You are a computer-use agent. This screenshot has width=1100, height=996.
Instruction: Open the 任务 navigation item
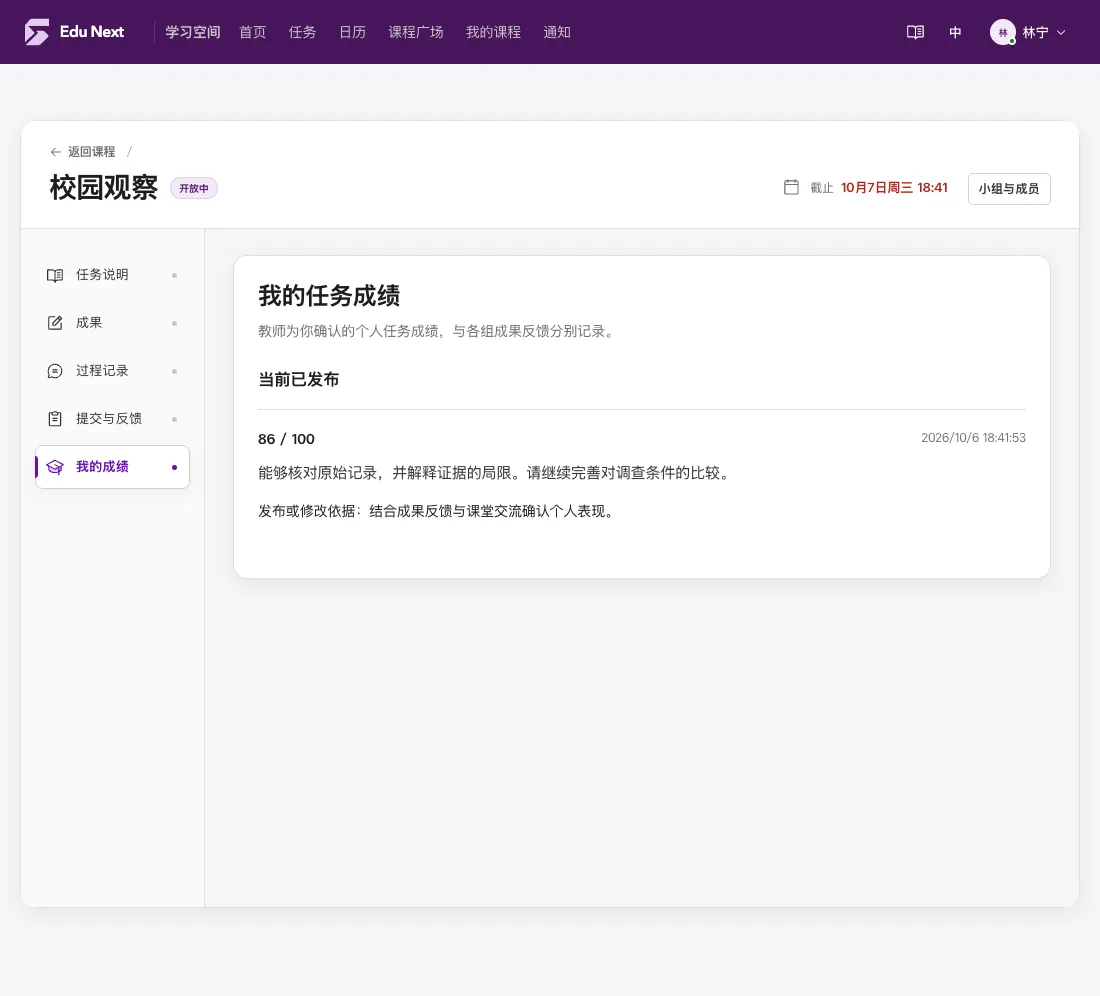302,32
